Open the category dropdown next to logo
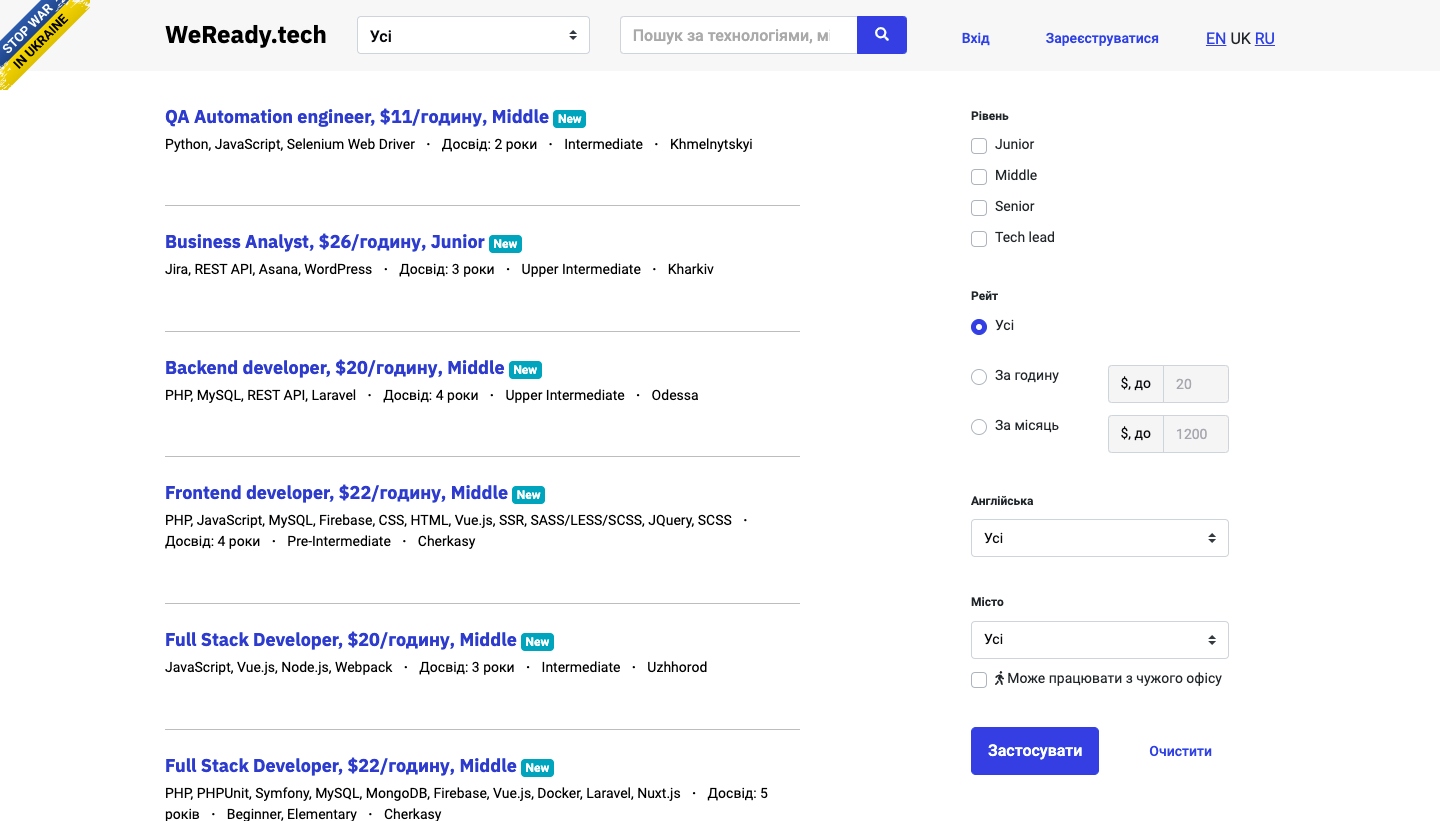1440x821 pixels. [473, 35]
